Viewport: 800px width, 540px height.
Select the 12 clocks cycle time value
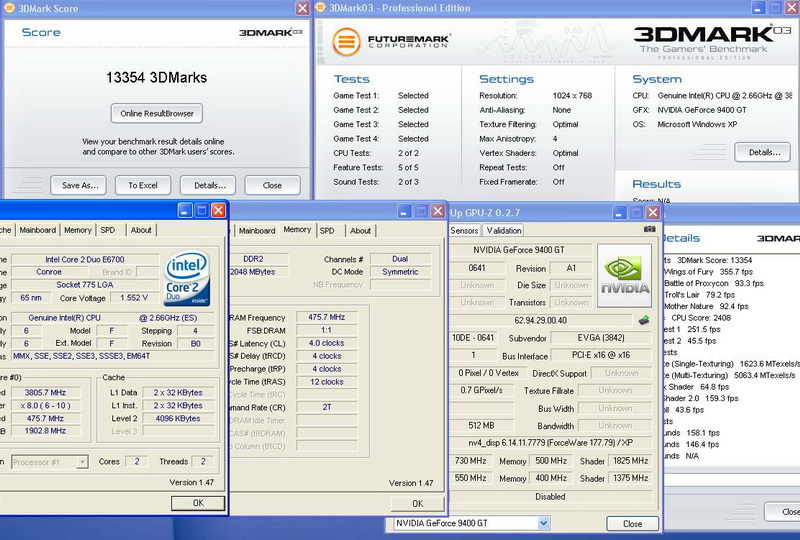pos(327,382)
